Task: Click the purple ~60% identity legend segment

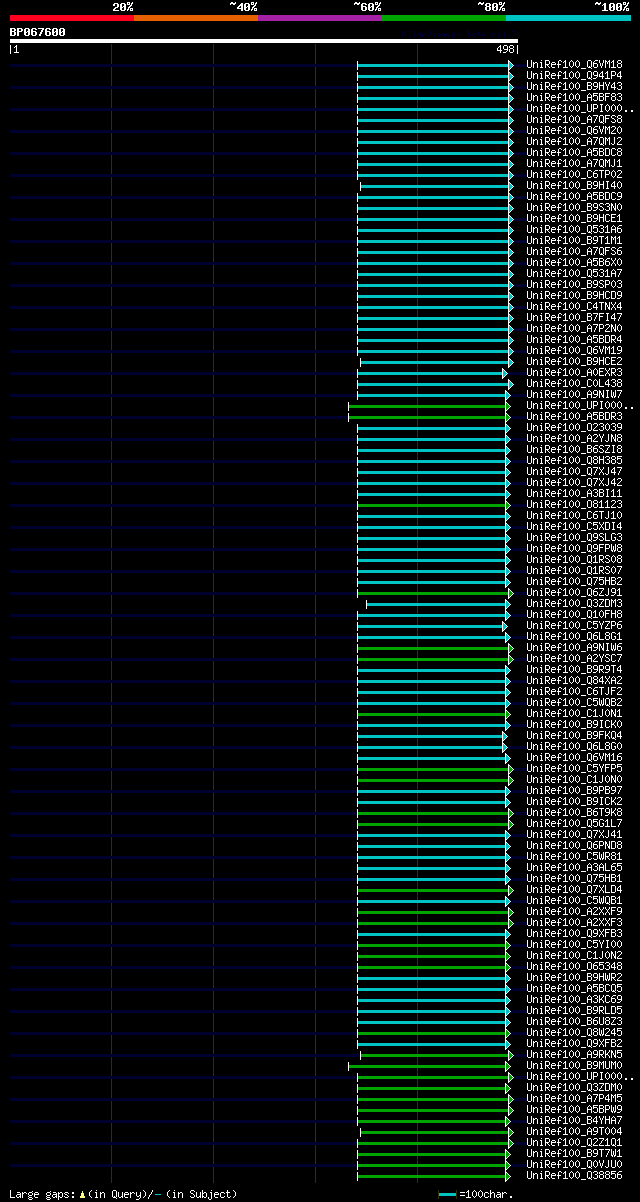Action: tap(319, 17)
